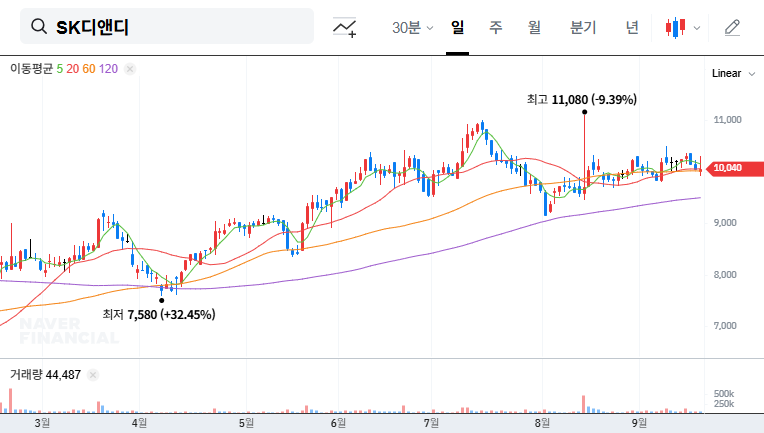Viewport: 764px width, 433px height.
Task: Click the search magnifier icon
Action: coord(39,26)
